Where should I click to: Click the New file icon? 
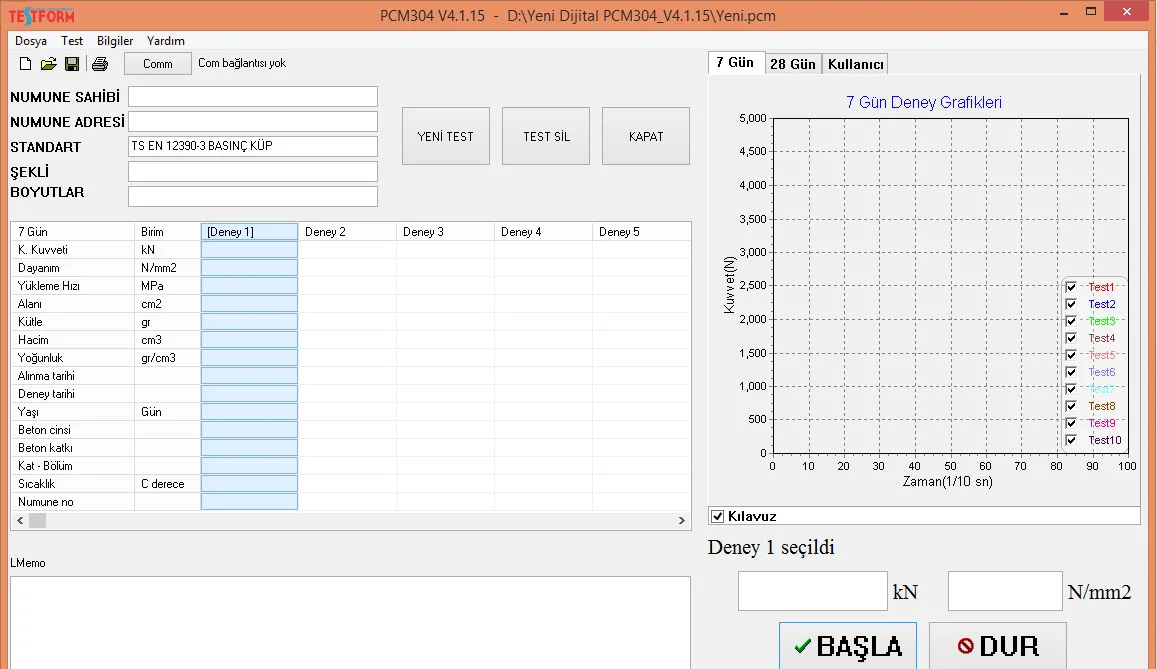click(26, 64)
